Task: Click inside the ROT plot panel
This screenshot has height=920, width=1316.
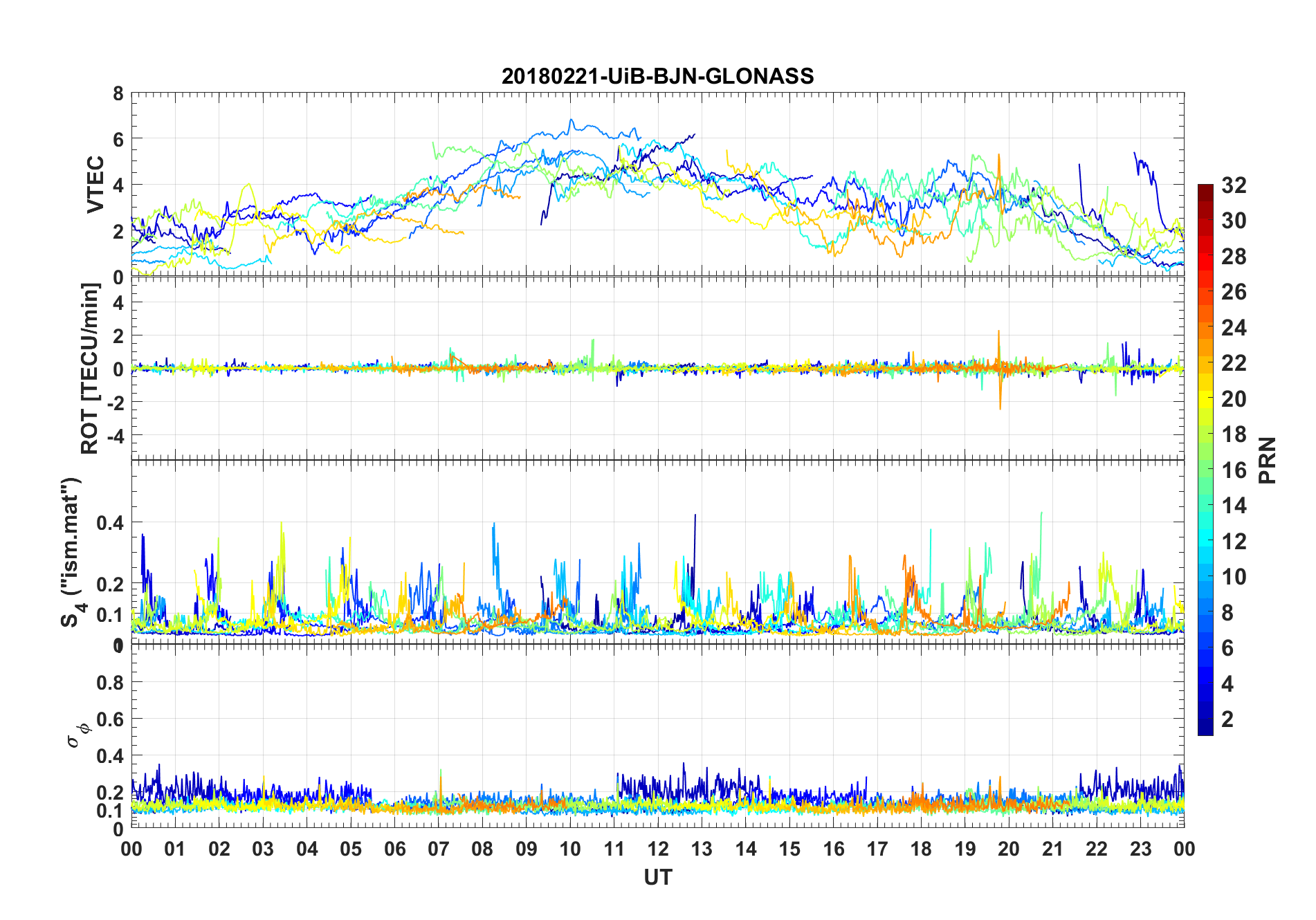Action: (658, 368)
